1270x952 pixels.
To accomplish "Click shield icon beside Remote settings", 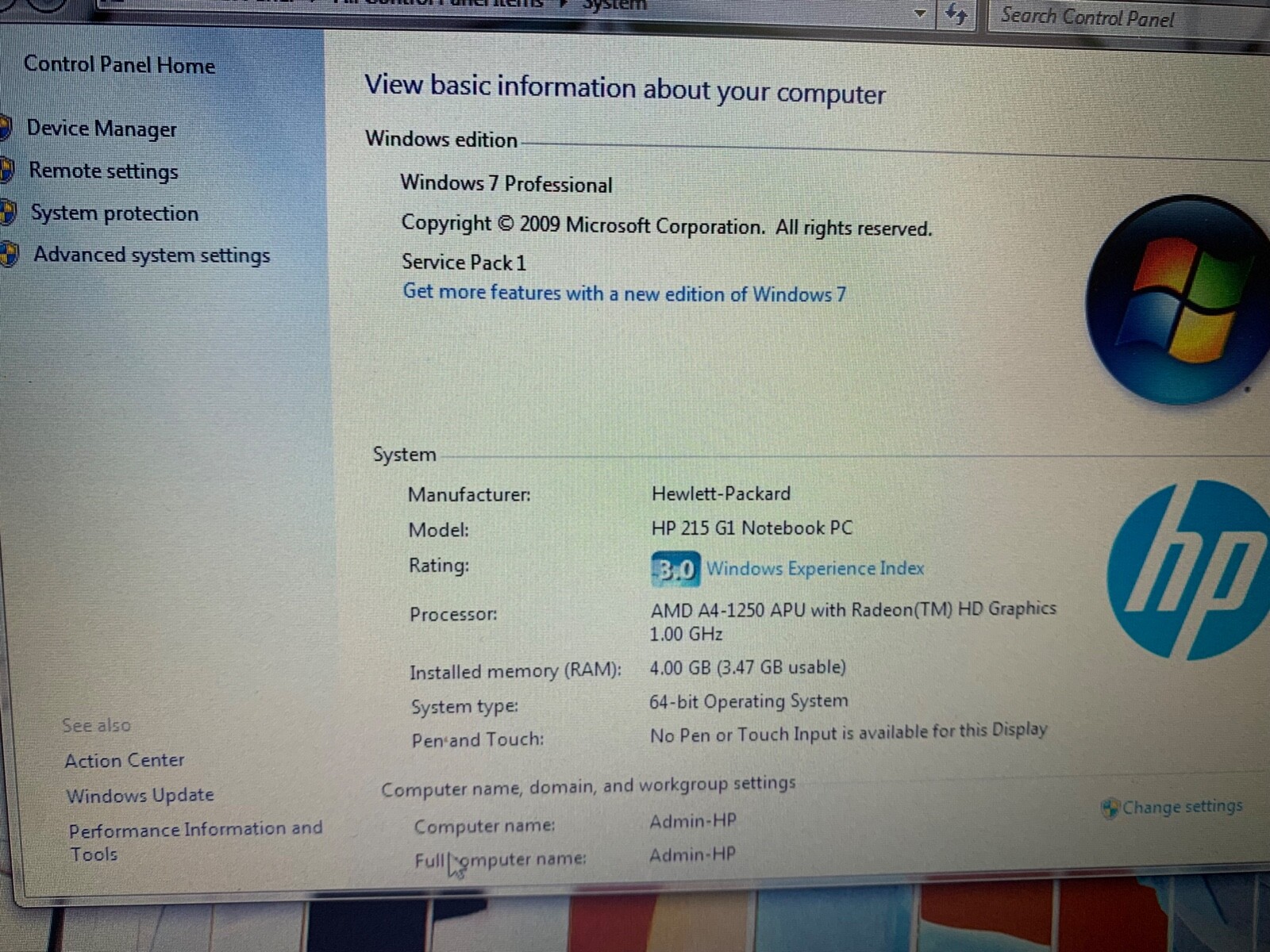I will tap(6, 170).
